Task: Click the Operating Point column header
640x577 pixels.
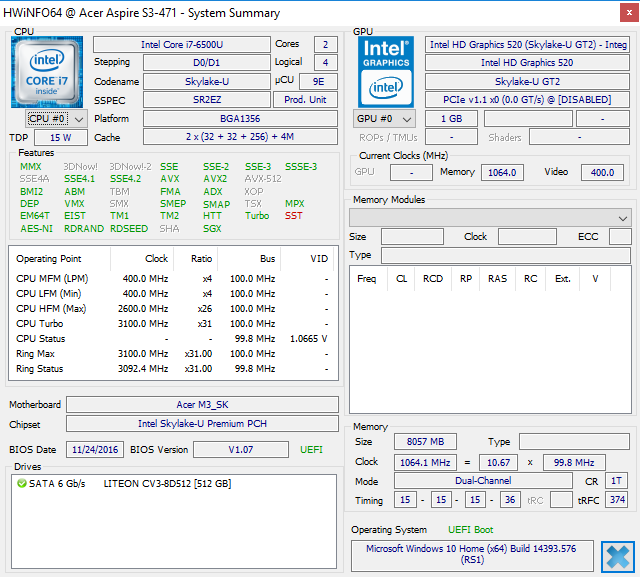Action: [x=50, y=259]
